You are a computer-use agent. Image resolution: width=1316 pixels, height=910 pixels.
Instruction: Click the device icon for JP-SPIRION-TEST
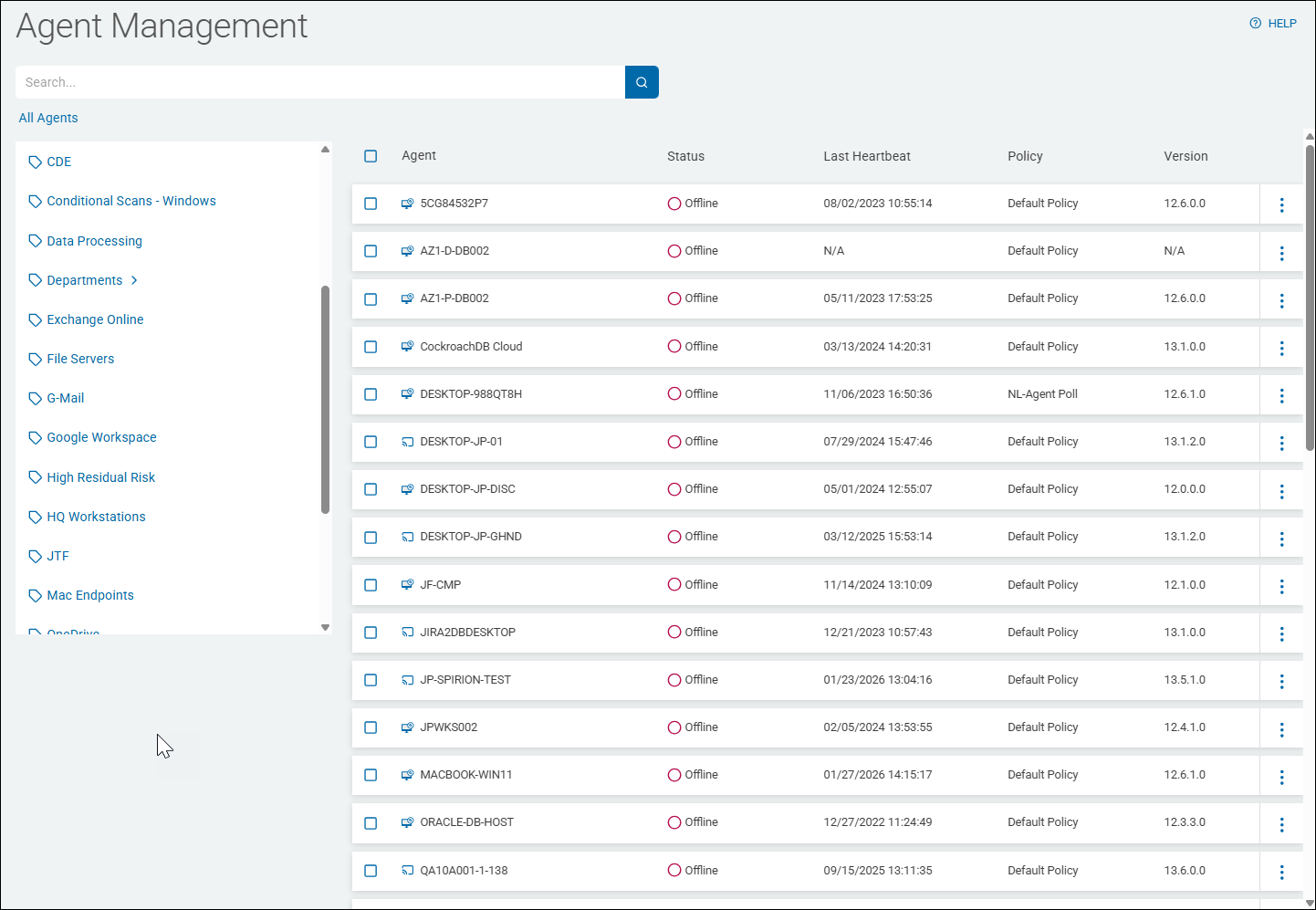(x=408, y=680)
